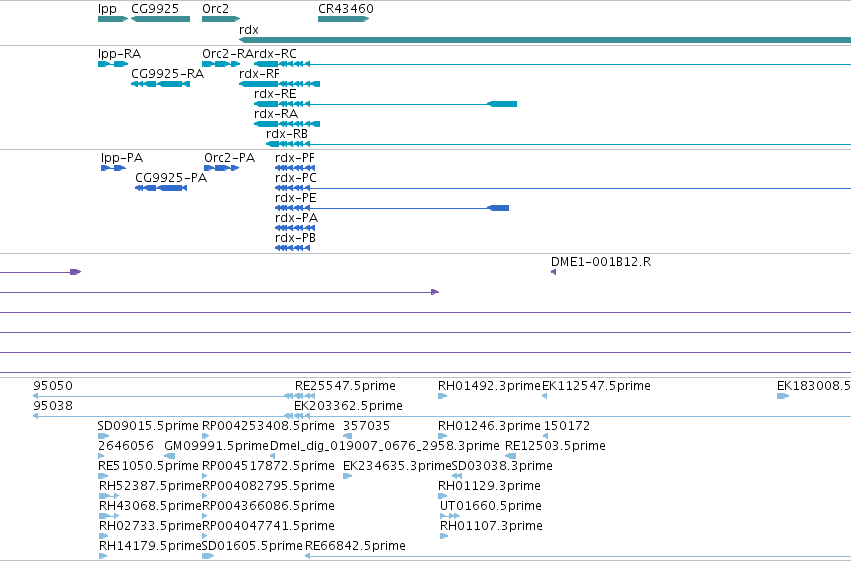Click the RP004517872.5prime EST label
Viewport: 851px width, 561px height.
coord(268,467)
